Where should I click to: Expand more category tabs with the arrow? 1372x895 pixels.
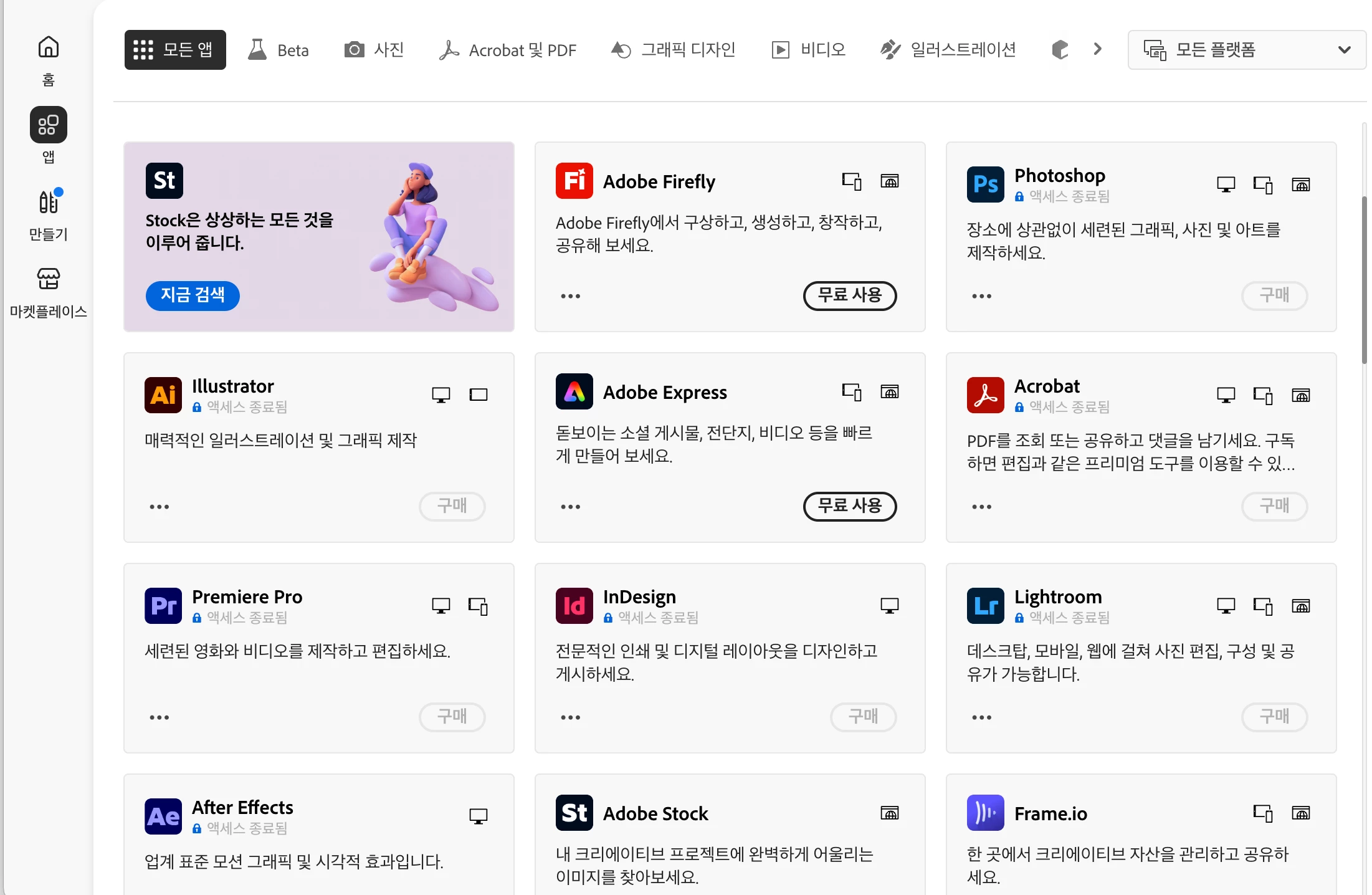tap(1097, 49)
